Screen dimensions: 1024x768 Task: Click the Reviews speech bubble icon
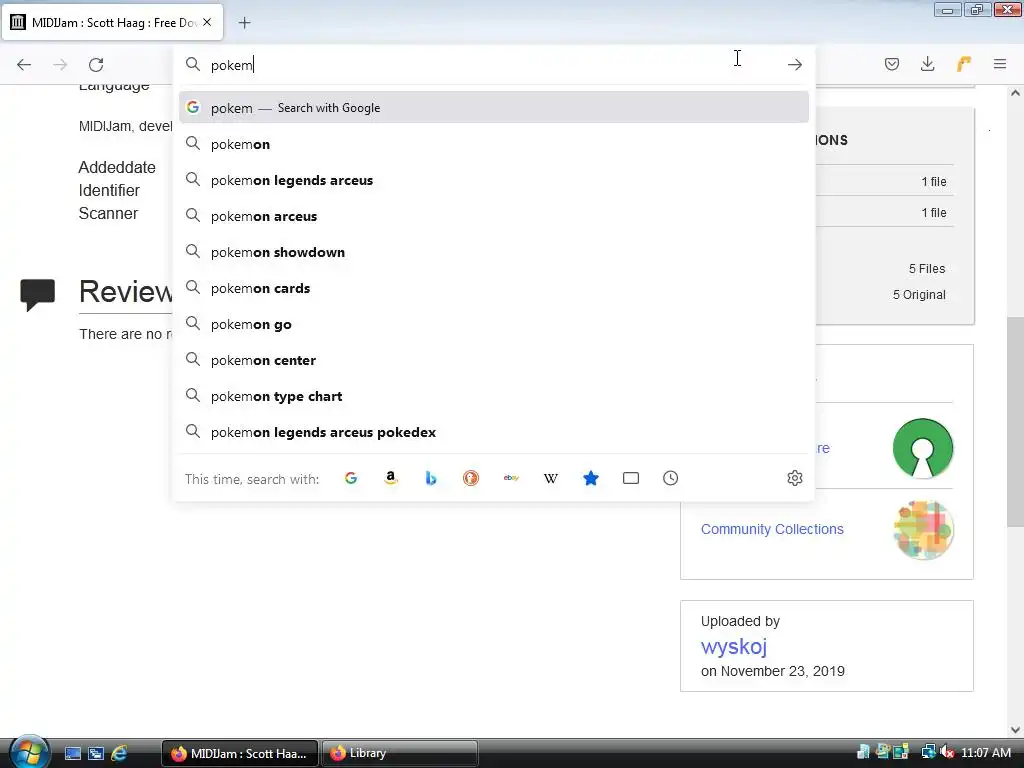pyautogui.click(x=37, y=295)
